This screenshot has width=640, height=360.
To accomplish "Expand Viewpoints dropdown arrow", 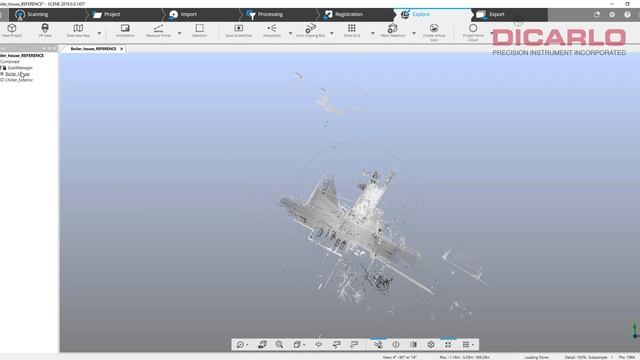I will 291,33.
